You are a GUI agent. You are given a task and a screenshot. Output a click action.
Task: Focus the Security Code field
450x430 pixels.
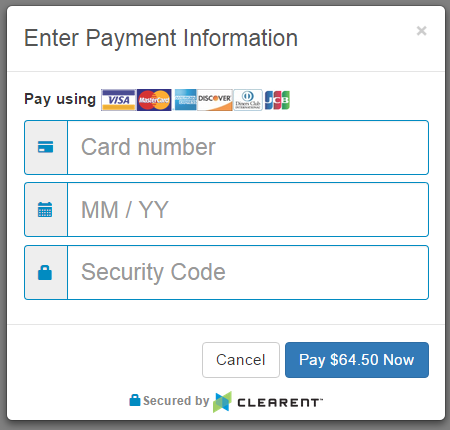pyautogui.click(x=248, y=272)
